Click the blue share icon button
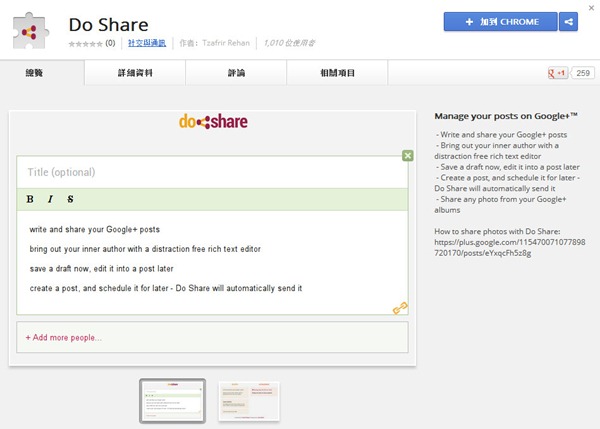 tap(568, 22)
